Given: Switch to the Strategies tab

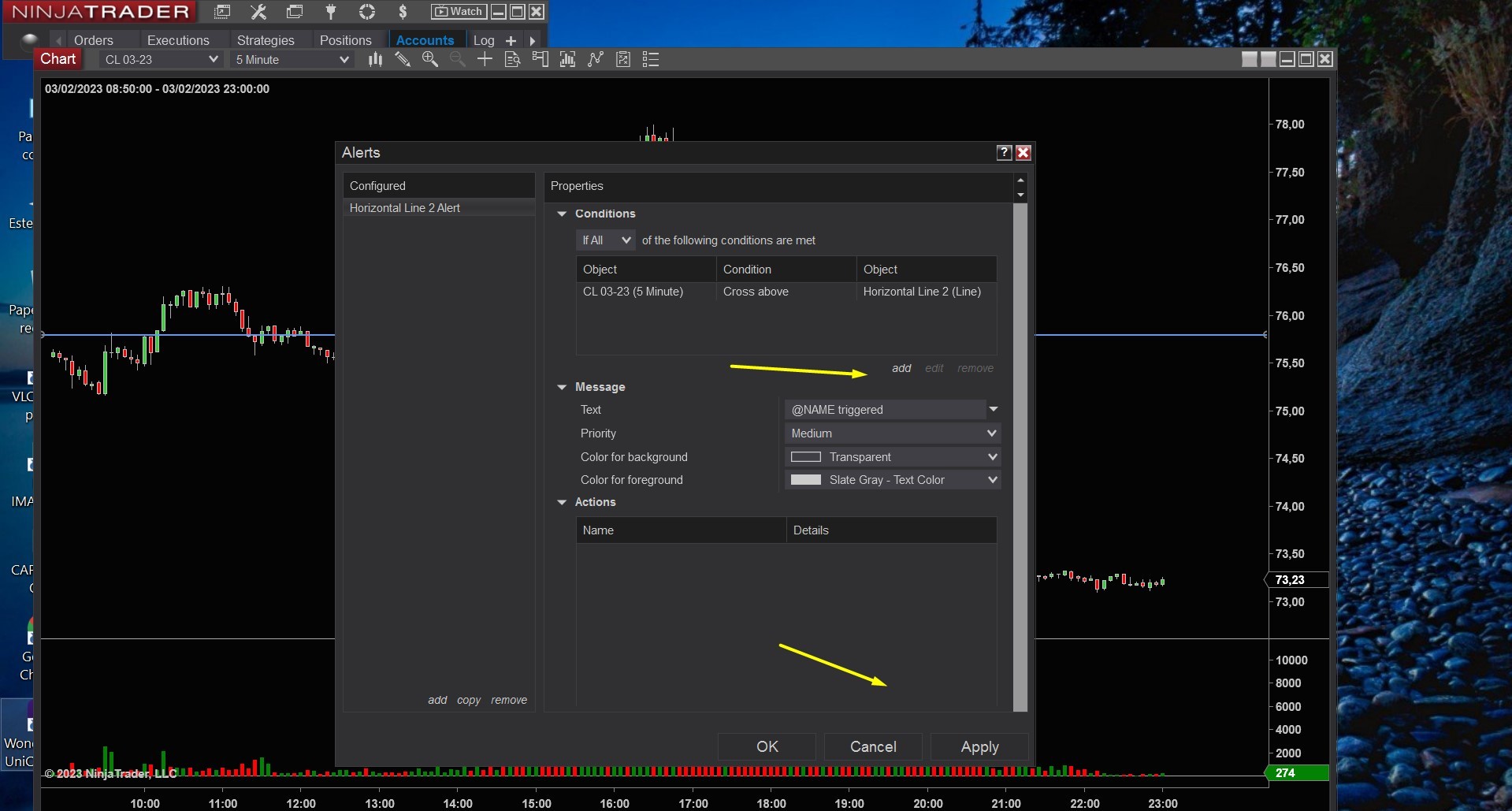Looking at the screenshot, I should click(266, 40).
